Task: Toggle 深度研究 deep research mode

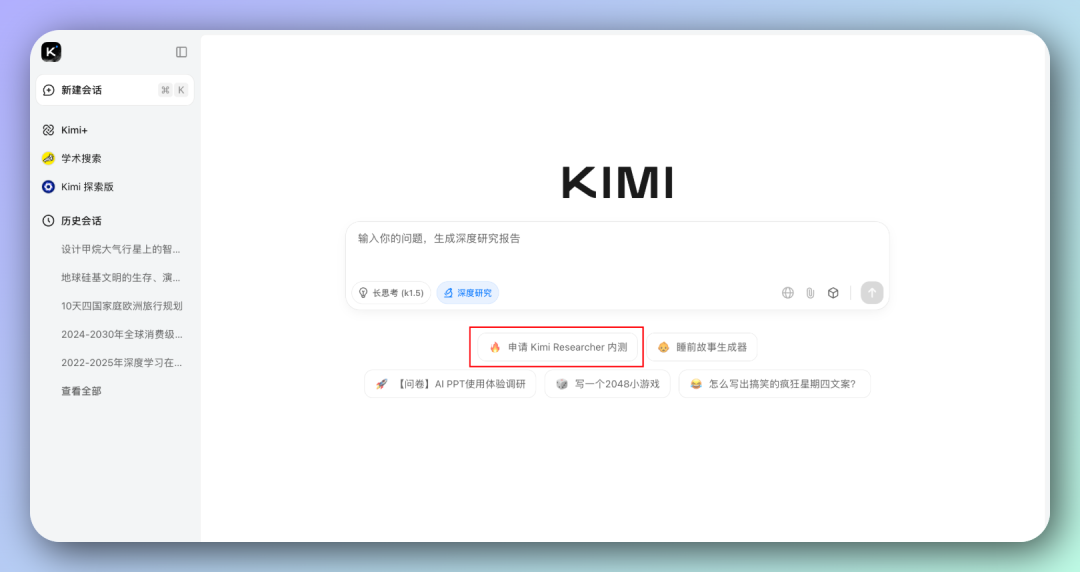Action: [468, 293]
